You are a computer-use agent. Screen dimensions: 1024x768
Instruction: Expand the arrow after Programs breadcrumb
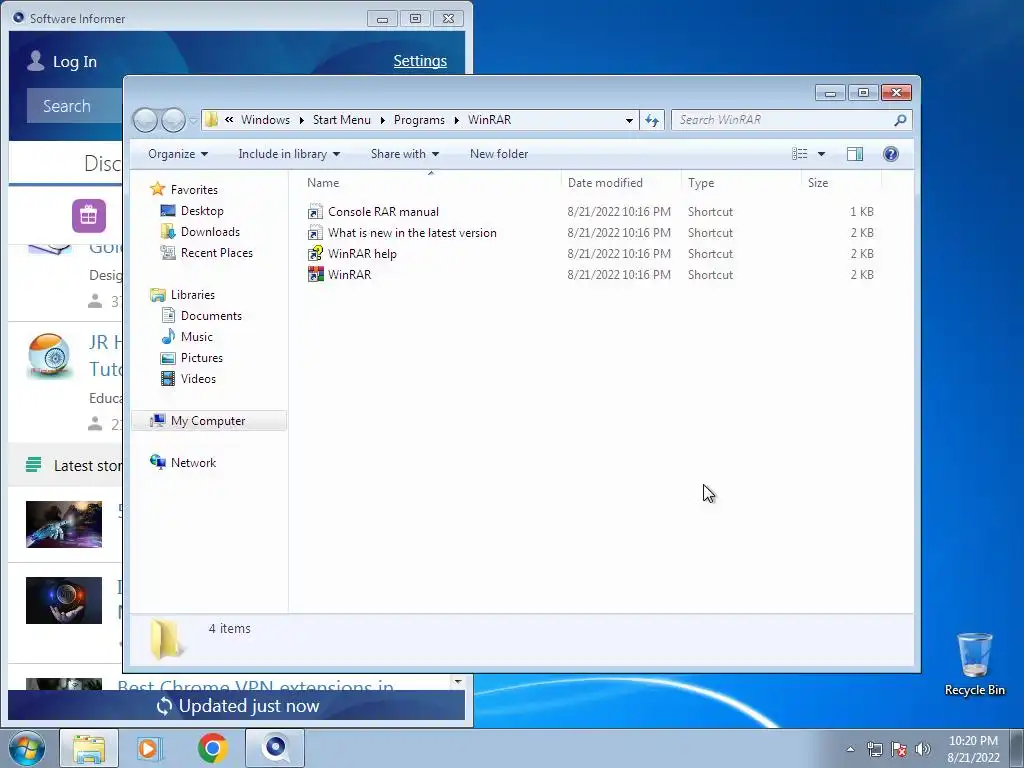(x=456, y=120)
